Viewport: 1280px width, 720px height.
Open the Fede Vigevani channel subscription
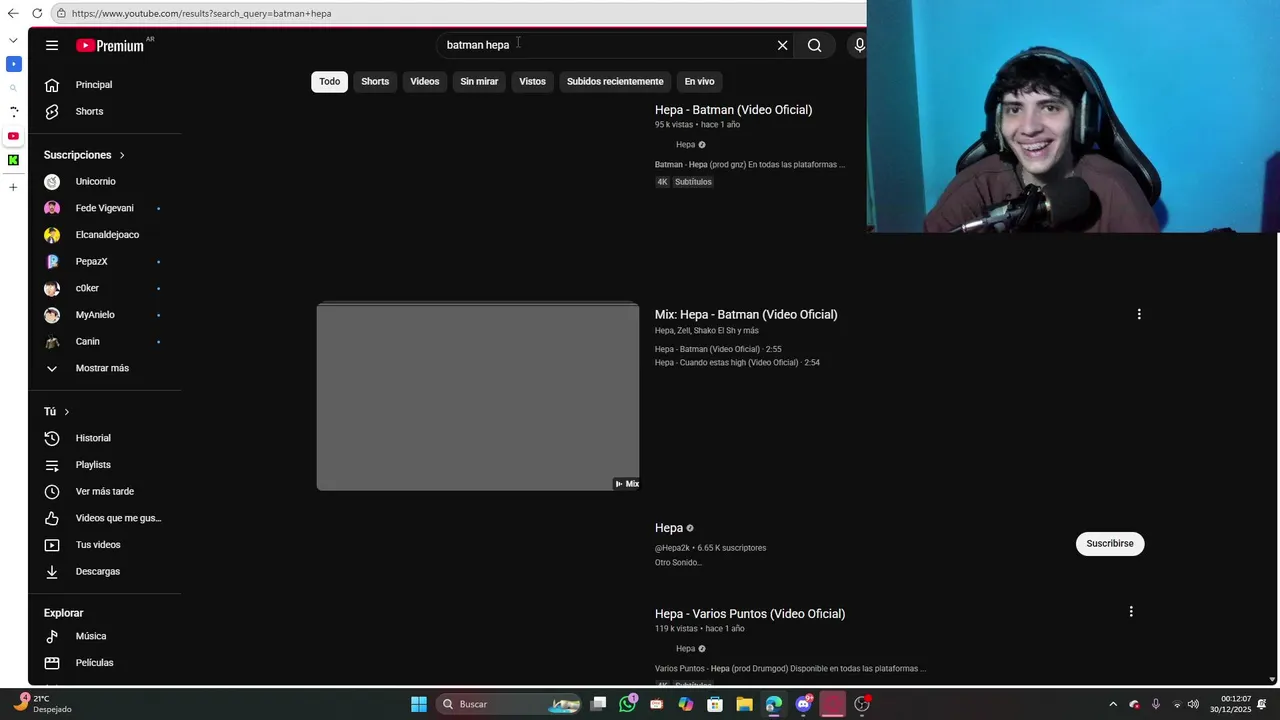pyautogui.click(x=105, y=208)
